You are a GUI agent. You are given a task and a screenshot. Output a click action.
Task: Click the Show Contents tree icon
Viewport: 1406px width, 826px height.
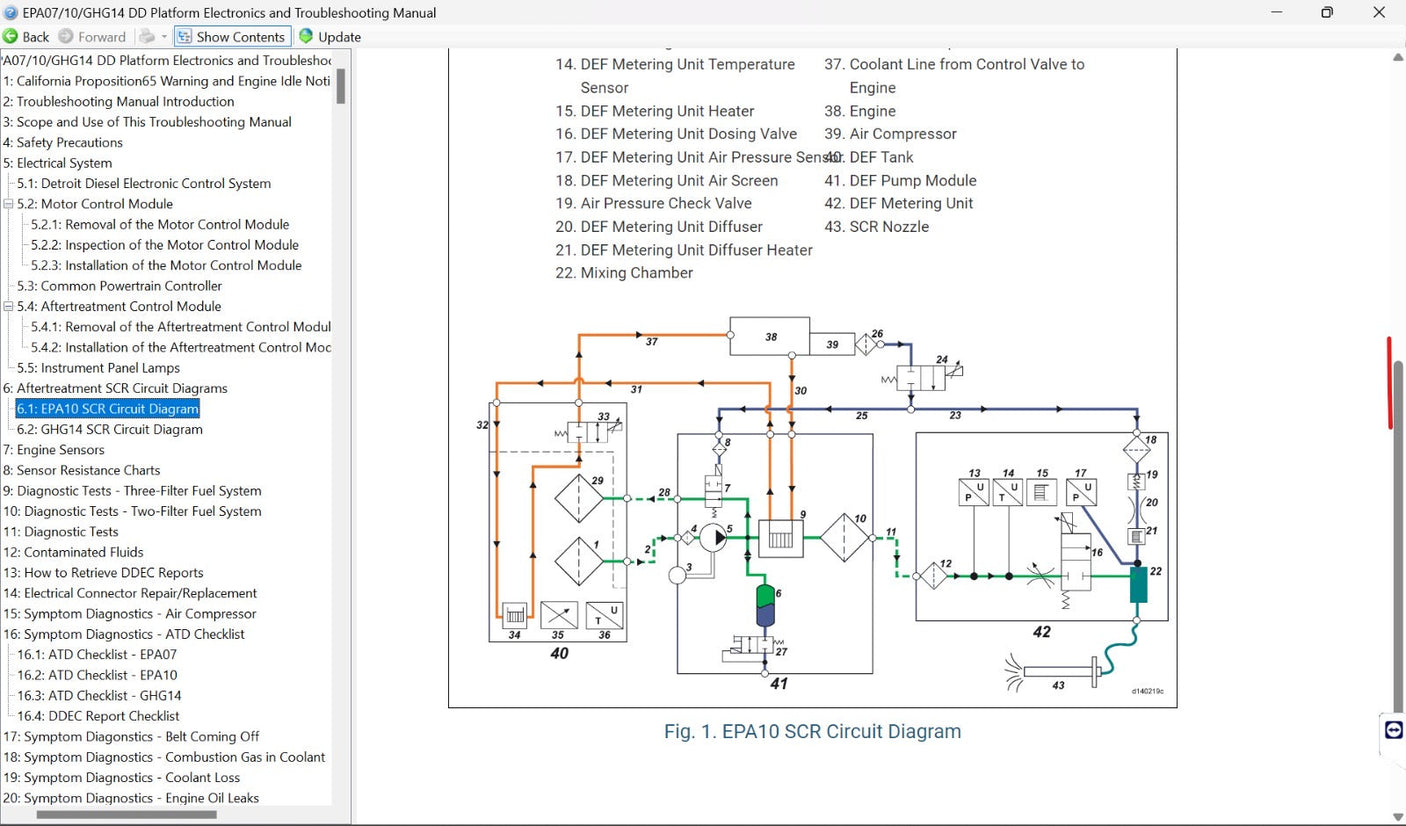tap(183, 36)
